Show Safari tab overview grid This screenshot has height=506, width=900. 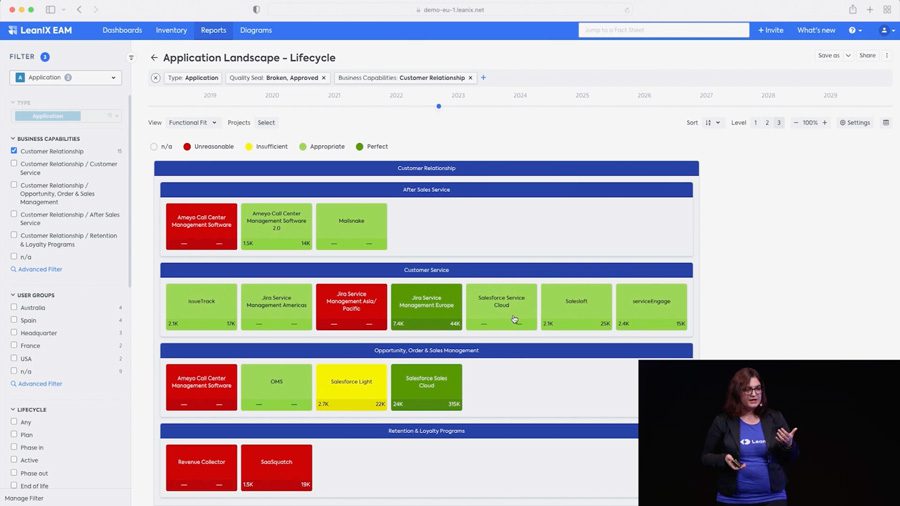pyautogui.click(x=887, y=10)
